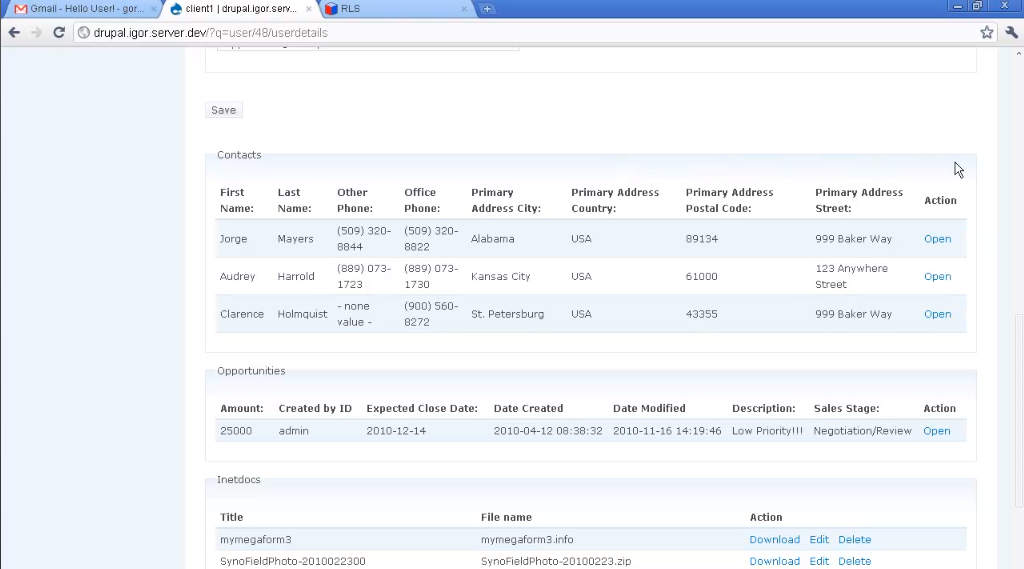Click the browser forward arrow
Viewport: 1024px width, 569px height.
pyautogui.click(x=36, y=32)
